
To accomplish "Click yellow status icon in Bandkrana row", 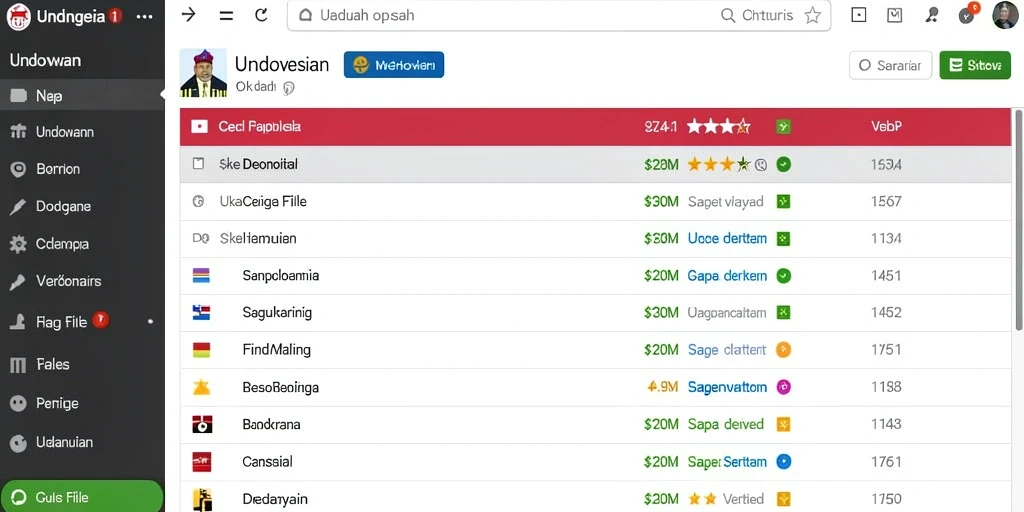I will [x=783, y=424].
